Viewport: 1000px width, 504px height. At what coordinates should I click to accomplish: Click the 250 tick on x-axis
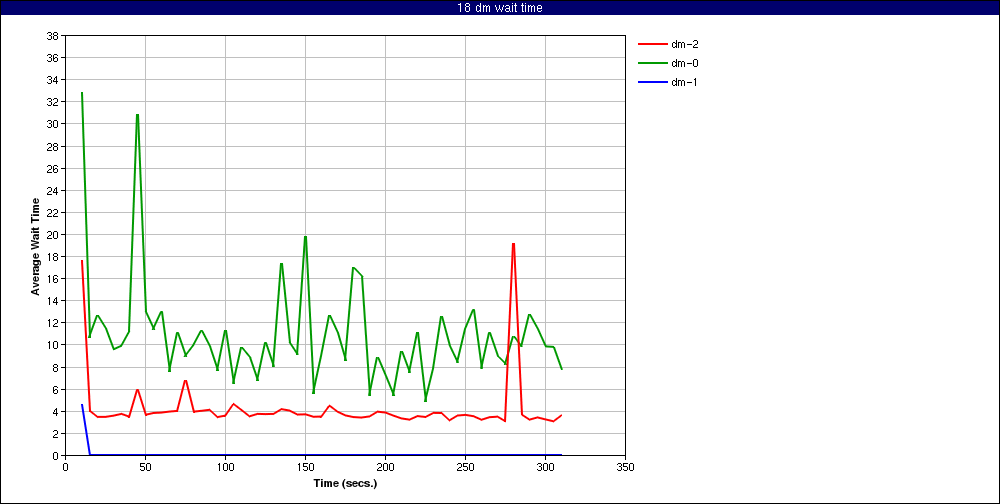pos(466,467)
